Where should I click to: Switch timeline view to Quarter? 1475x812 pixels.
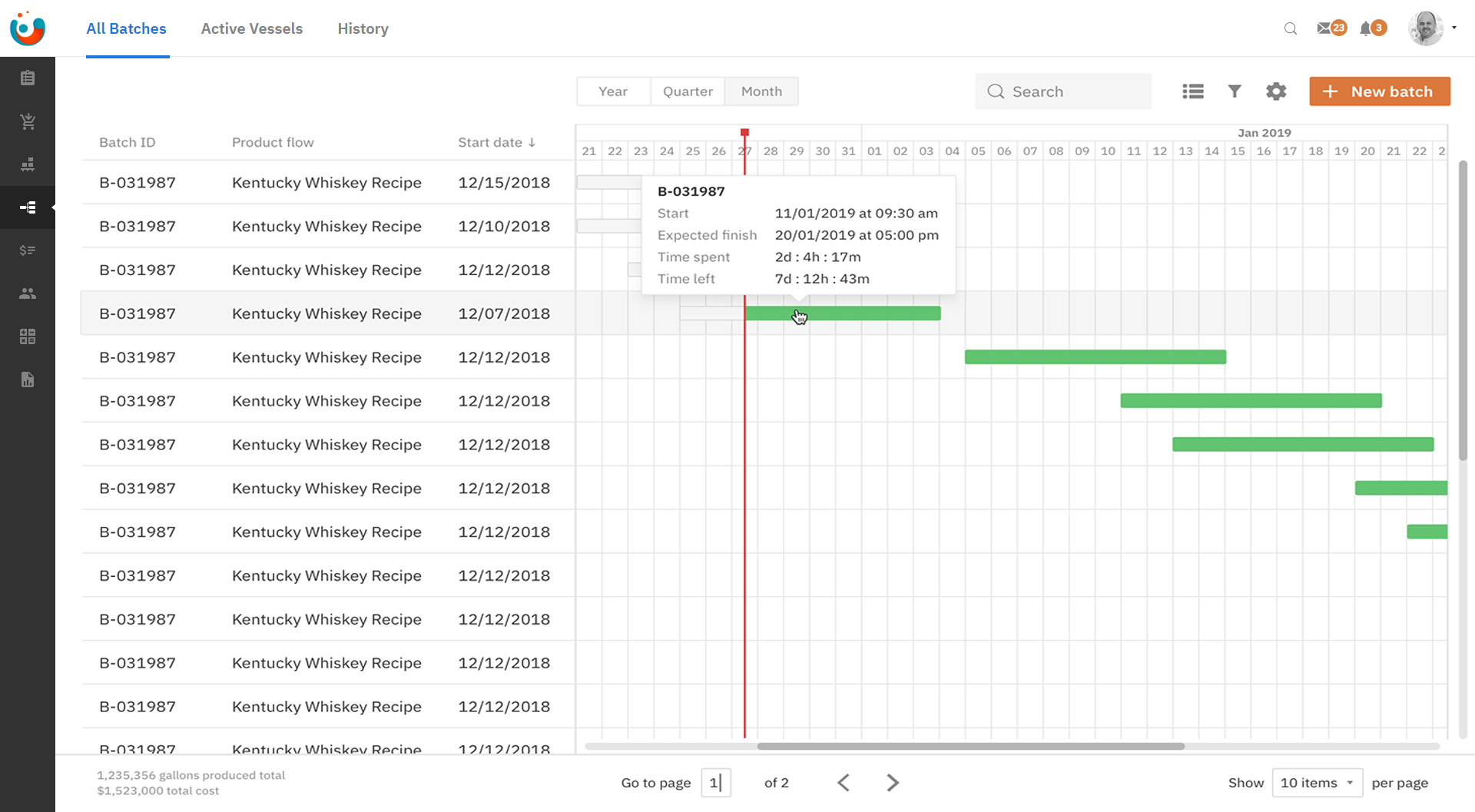[687, 91]
